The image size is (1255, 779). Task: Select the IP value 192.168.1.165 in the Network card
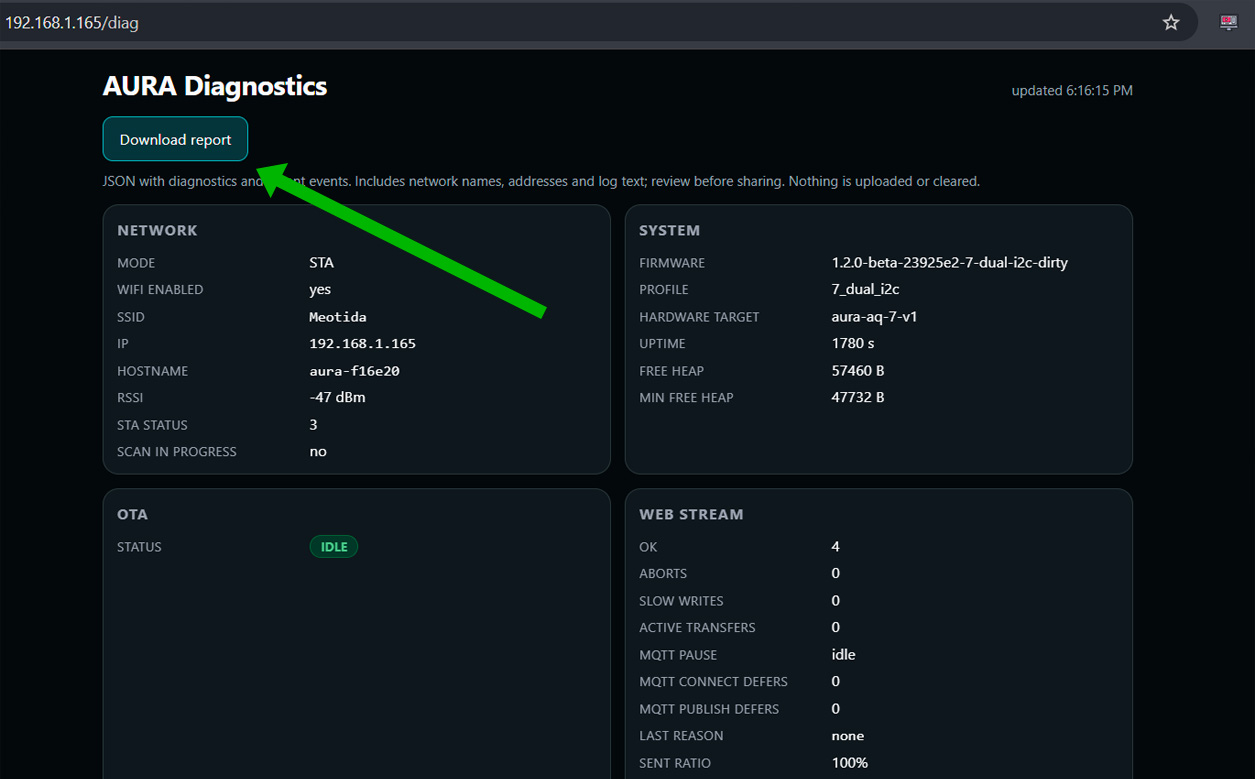[362, 343]
